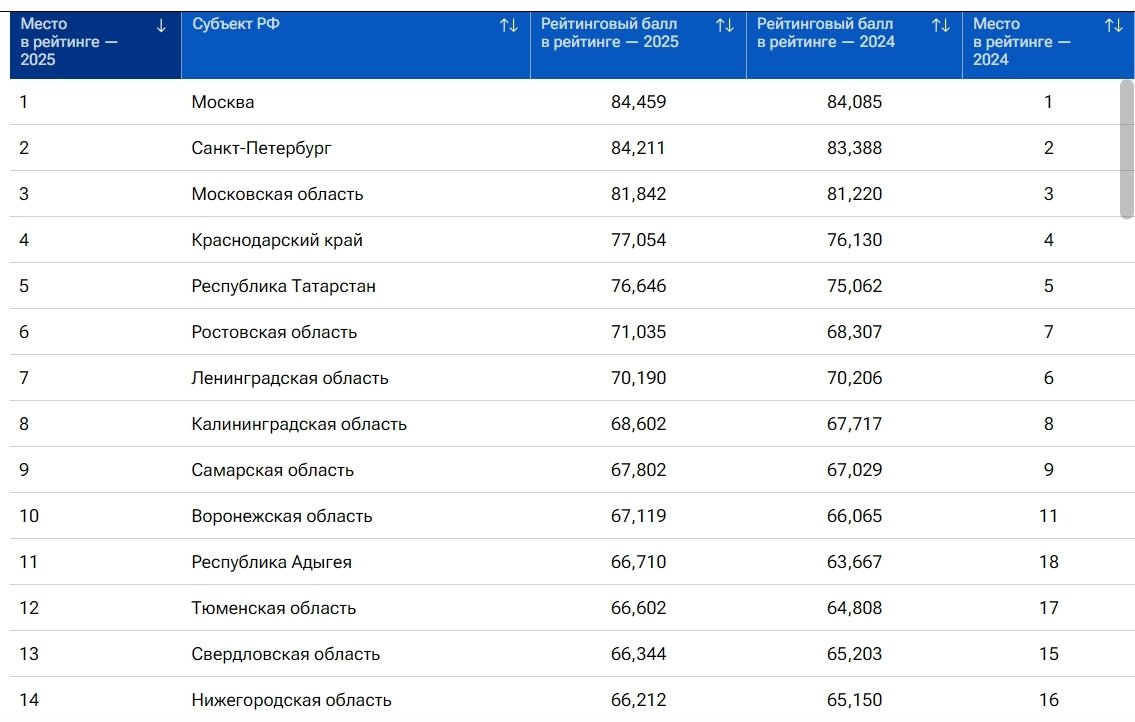Image resolution: width=1135 pixels, height=722 pixels.
Task: Sort by 2024 rating score arrows
Action: [x=941, y=26]
